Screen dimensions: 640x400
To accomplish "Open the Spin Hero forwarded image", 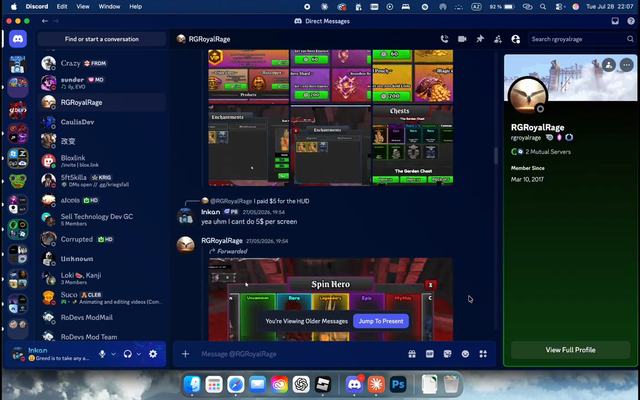I will pos(331,299).
